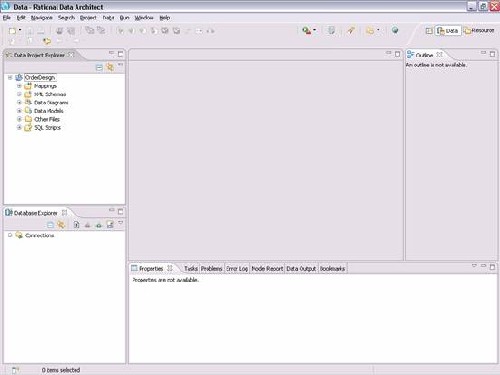Image resolution: width=500 pixels, height=375 pixels.
Task: Click the green connection icon in Database Explorer toolbar
Action: [x=99, y=225]
